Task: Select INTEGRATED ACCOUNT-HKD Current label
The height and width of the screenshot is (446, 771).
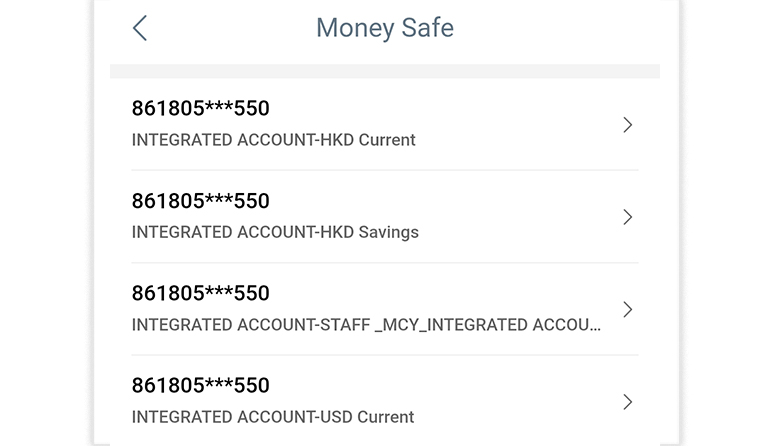Action: coord(273,140)
